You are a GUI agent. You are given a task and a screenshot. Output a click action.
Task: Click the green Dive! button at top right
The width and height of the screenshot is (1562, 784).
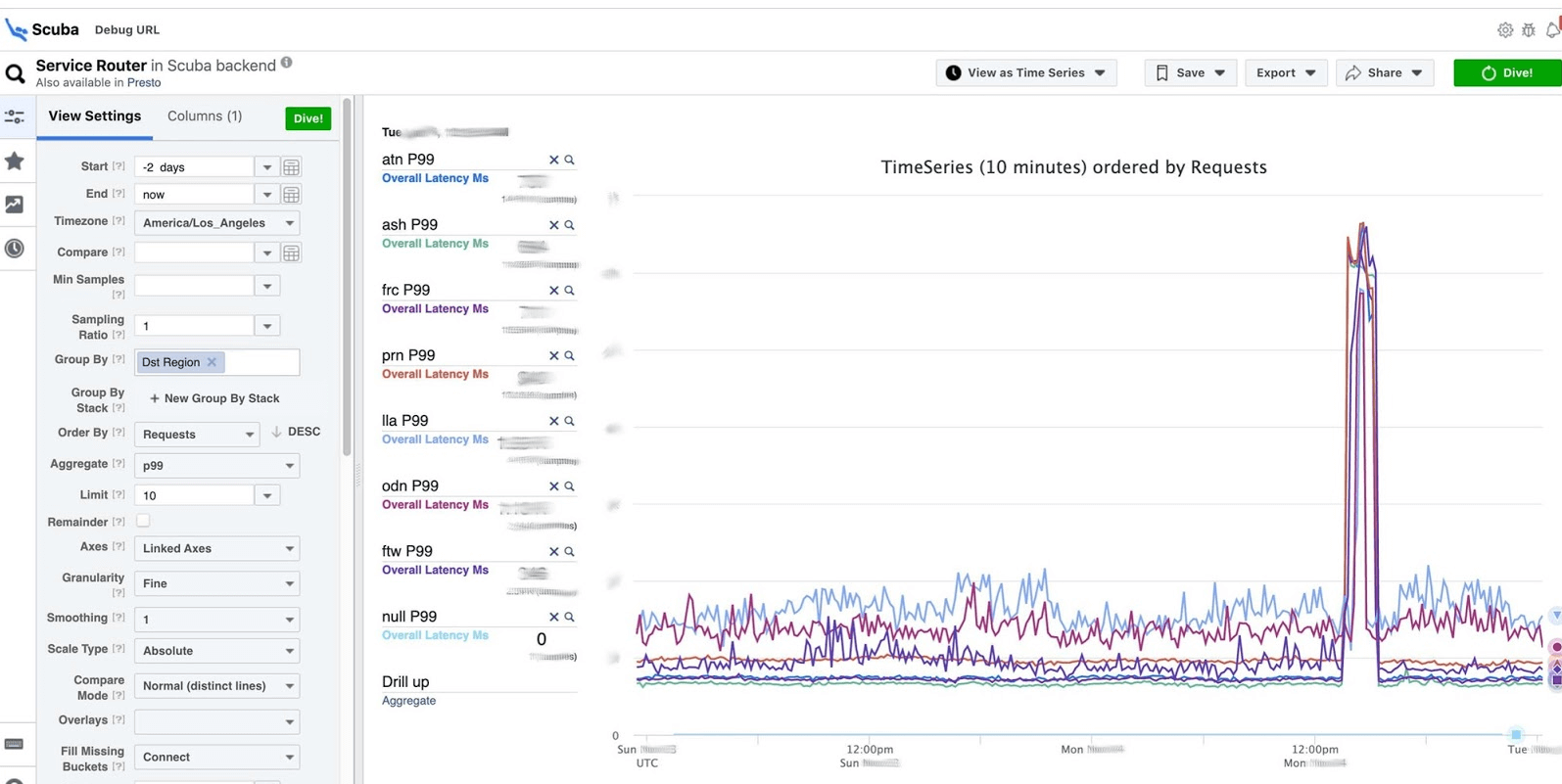pos(1506,72)
